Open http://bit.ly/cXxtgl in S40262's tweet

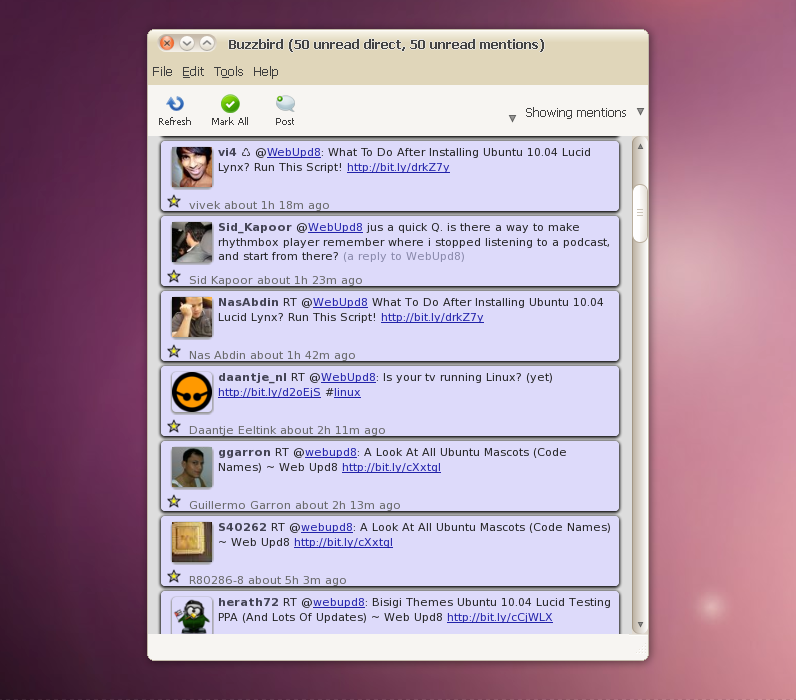(343, 543)
